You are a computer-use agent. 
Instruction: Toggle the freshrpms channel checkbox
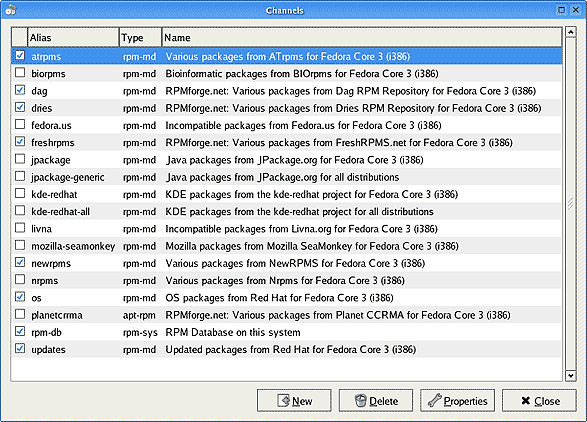click(20, 142)
